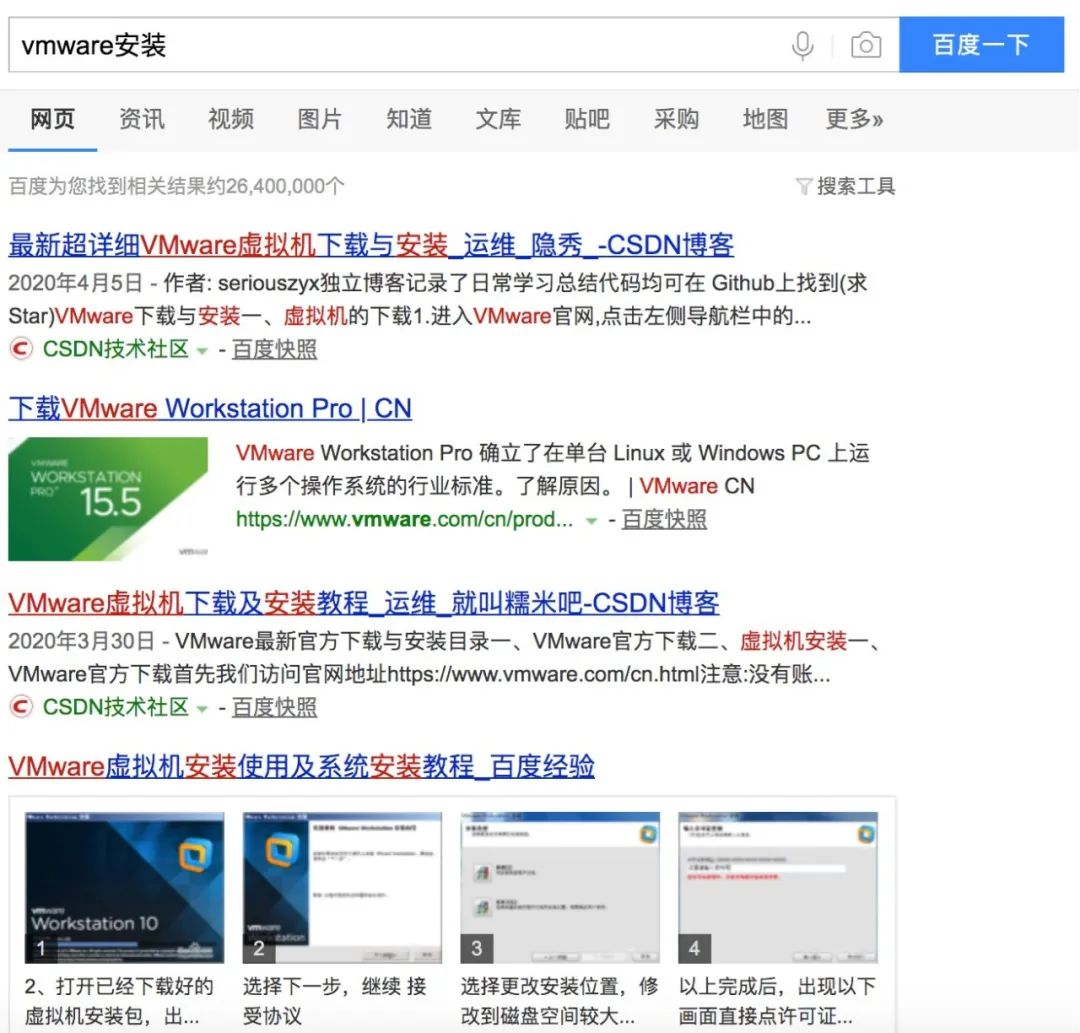The width and height of the screenshot is (1080, 1033).
Task: Click step 3 install location thumbnail
Action: 560,888
